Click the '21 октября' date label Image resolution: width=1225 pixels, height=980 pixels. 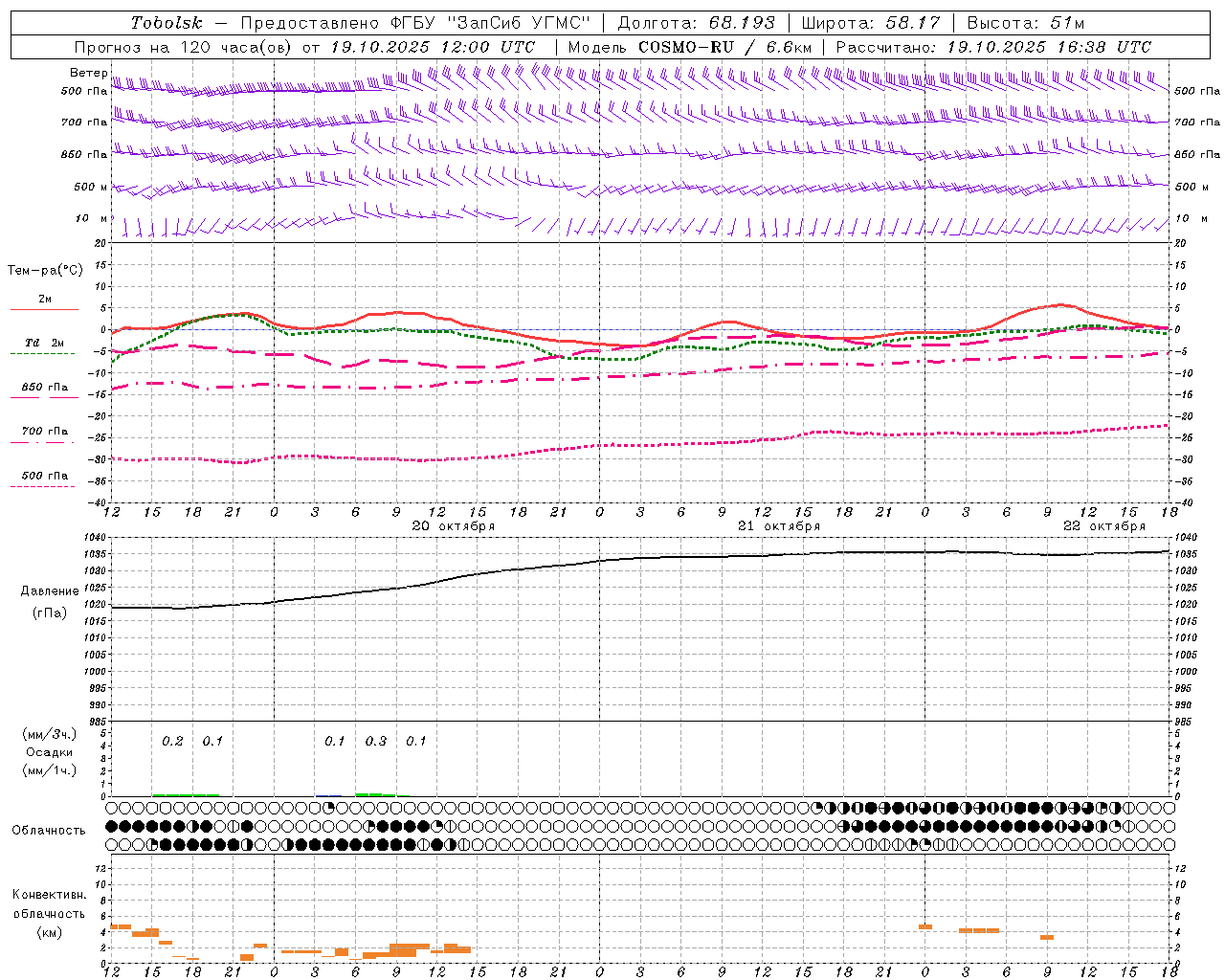pos(779,525)
